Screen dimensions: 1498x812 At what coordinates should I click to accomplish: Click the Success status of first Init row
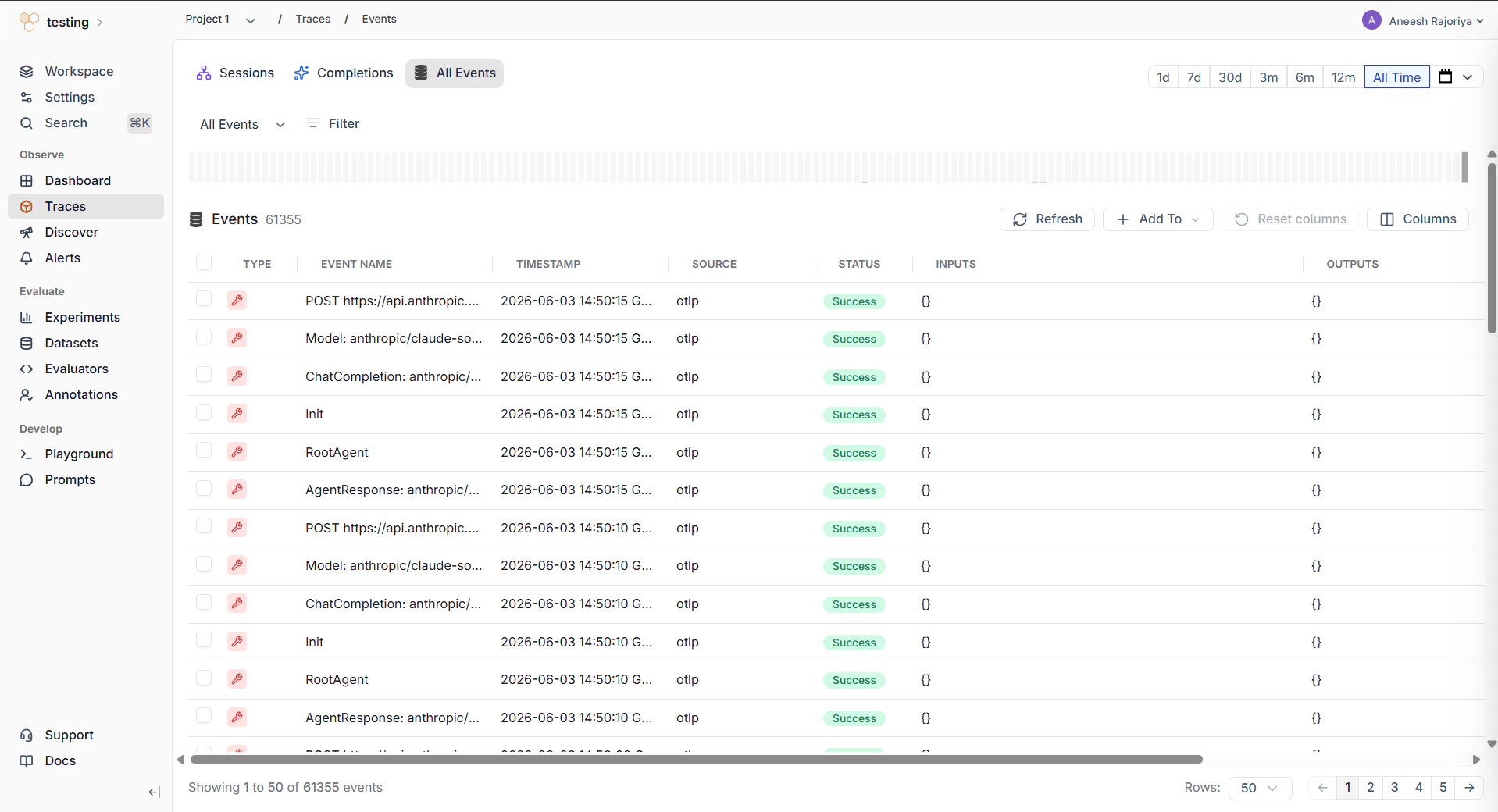[854, 415]
